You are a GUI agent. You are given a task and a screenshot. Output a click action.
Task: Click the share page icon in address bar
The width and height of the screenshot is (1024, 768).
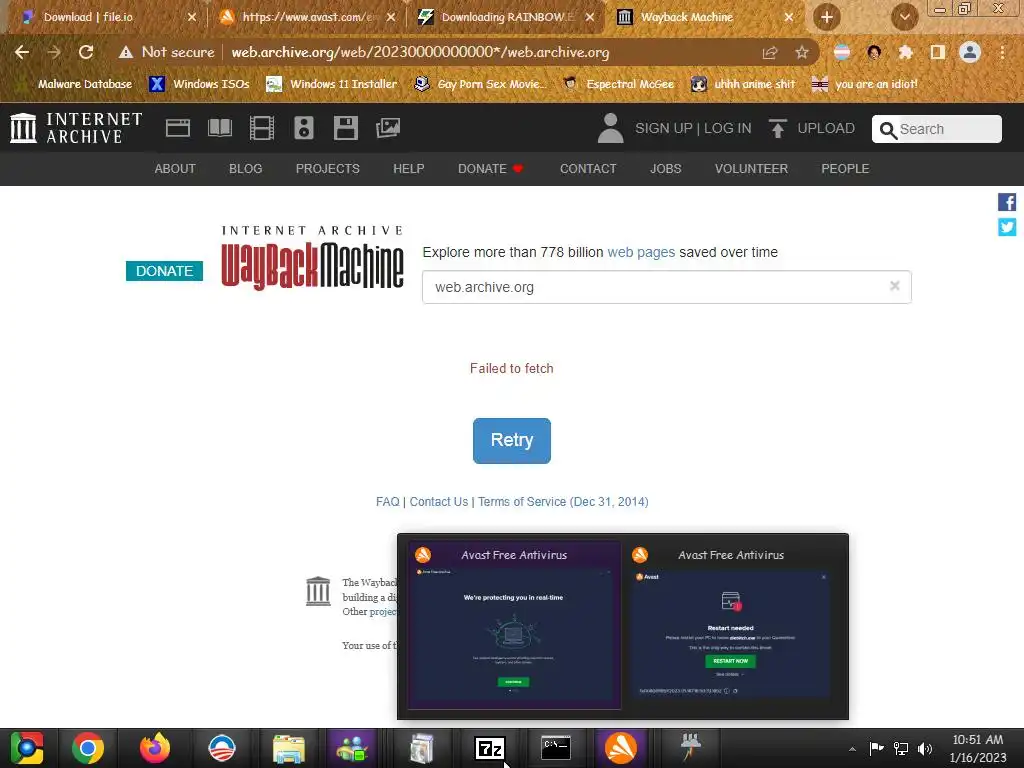click(x=770, y=52)
